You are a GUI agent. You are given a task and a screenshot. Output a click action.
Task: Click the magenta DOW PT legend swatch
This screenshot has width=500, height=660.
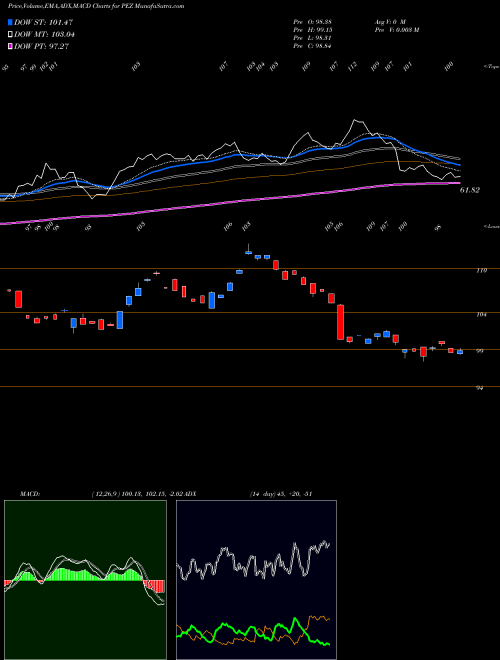click(11, 46)
